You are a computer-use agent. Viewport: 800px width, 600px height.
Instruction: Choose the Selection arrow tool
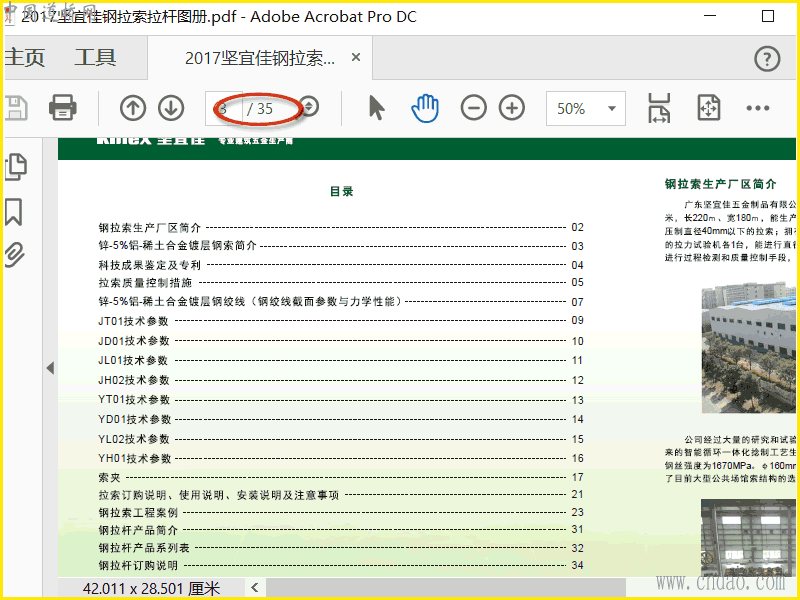coord(377,108)
